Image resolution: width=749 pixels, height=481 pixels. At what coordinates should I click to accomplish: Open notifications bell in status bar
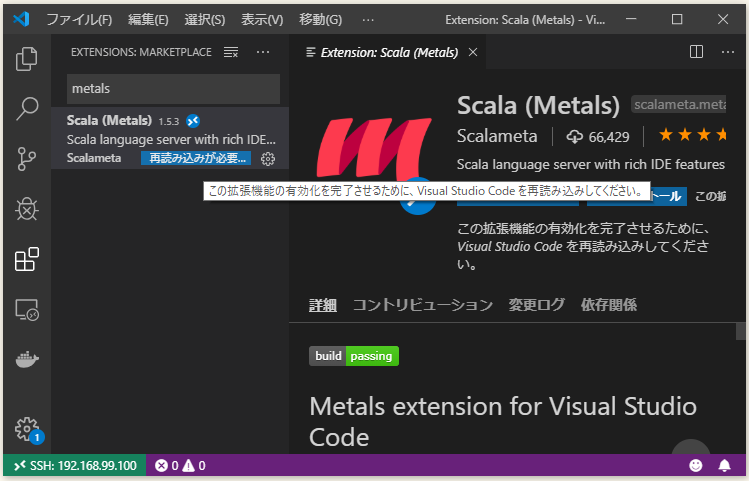tap(724, 465)
